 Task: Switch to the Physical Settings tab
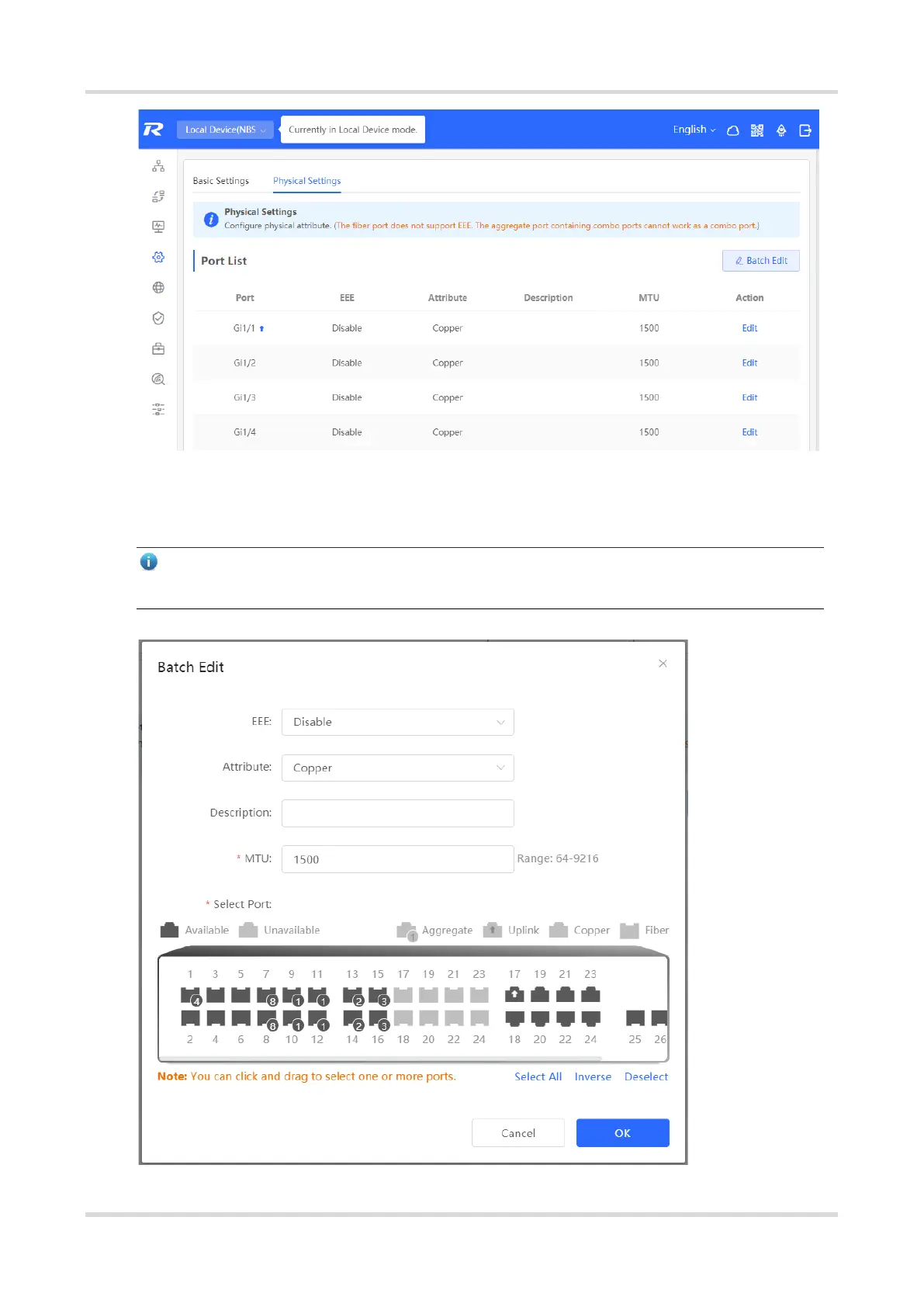point(306,181)
